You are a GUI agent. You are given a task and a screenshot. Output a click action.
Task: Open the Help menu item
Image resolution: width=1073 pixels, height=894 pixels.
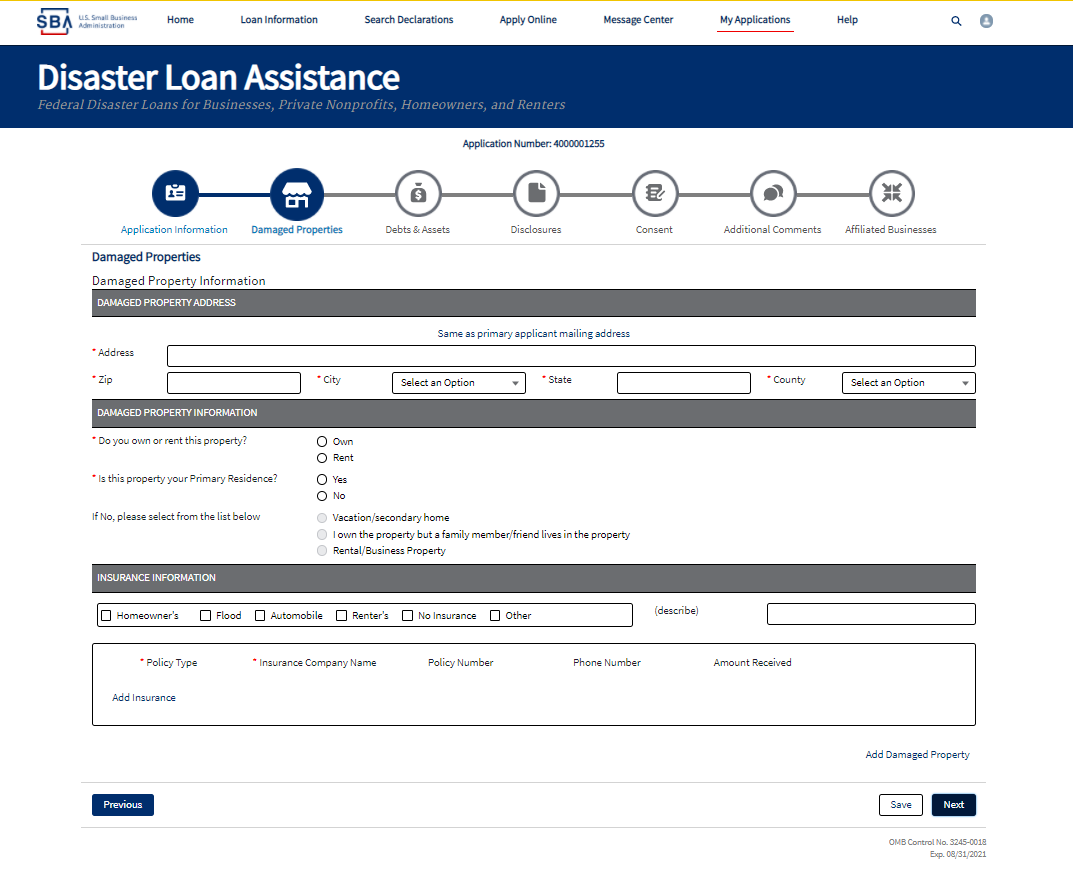[x=847, y=20]
